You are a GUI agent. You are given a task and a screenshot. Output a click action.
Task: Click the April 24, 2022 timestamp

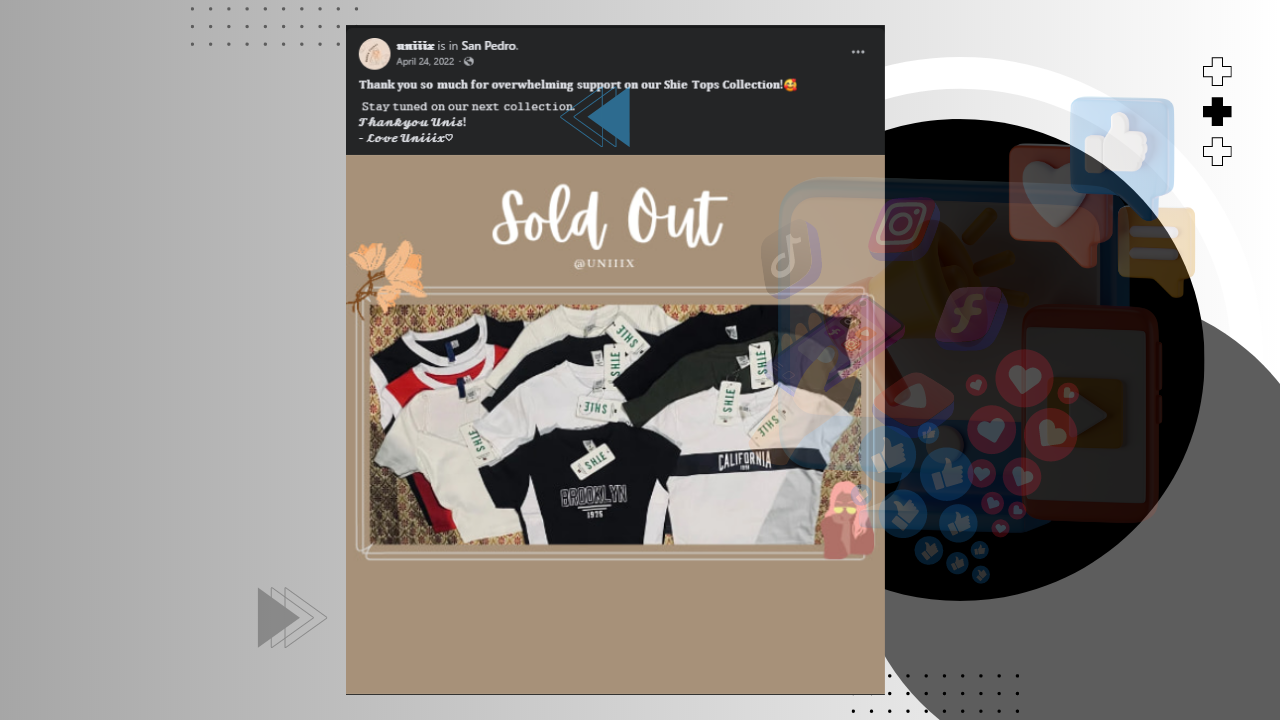click(425, 62)
